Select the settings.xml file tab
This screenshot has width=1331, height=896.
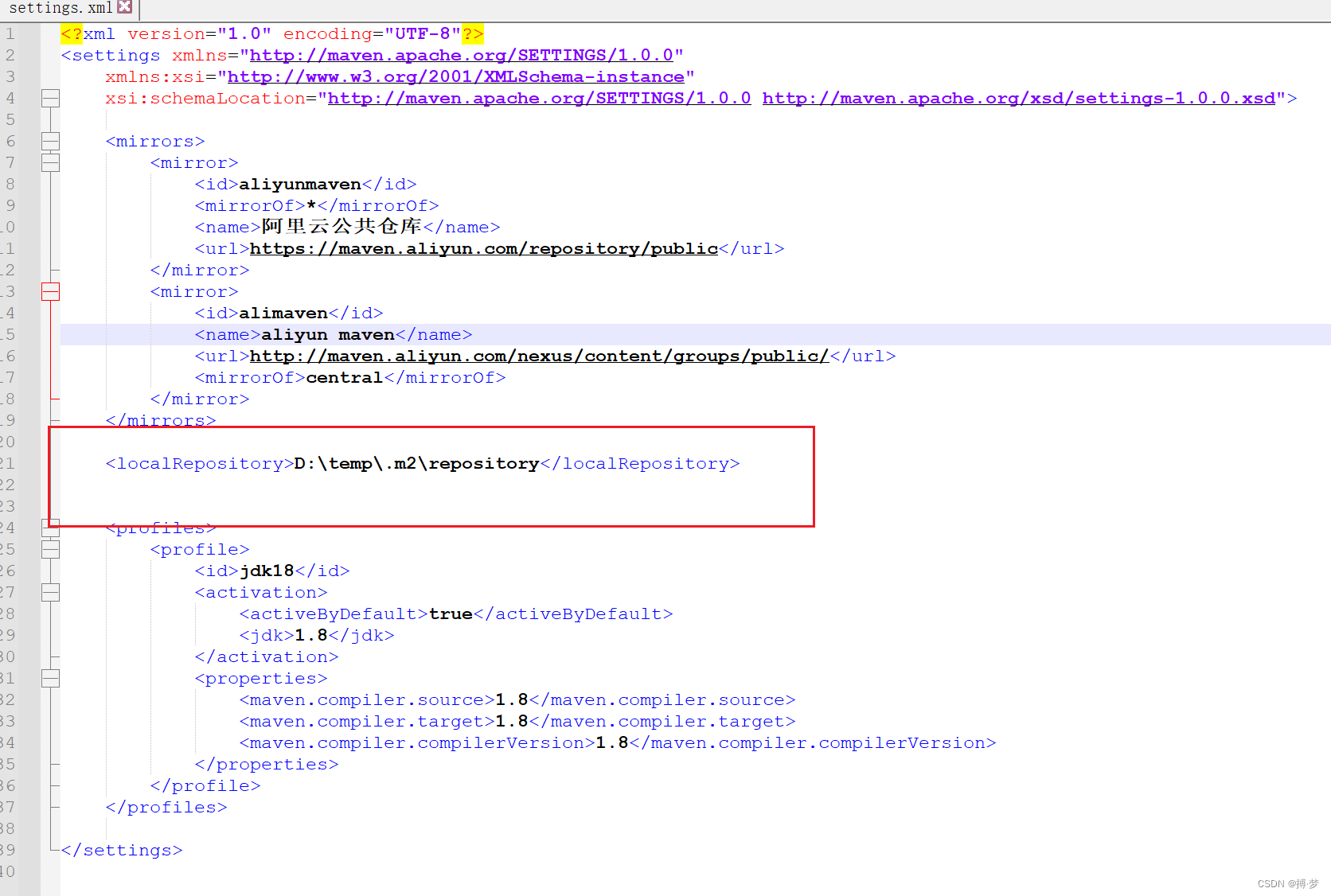[x=62, y=8]
